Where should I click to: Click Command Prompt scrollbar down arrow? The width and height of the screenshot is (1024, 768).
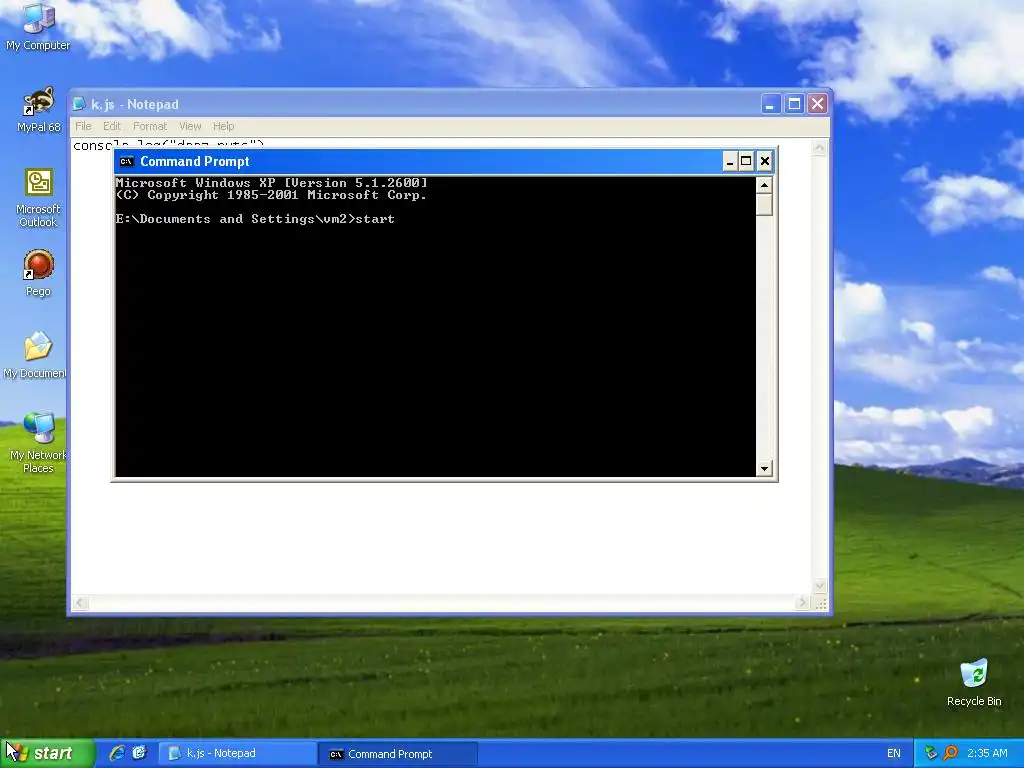point(764,468)
